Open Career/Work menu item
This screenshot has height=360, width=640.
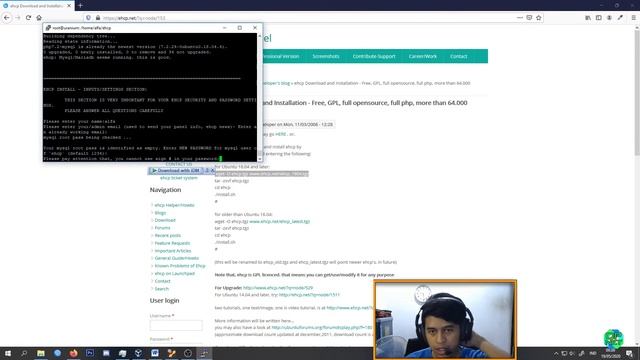[422, 56]
